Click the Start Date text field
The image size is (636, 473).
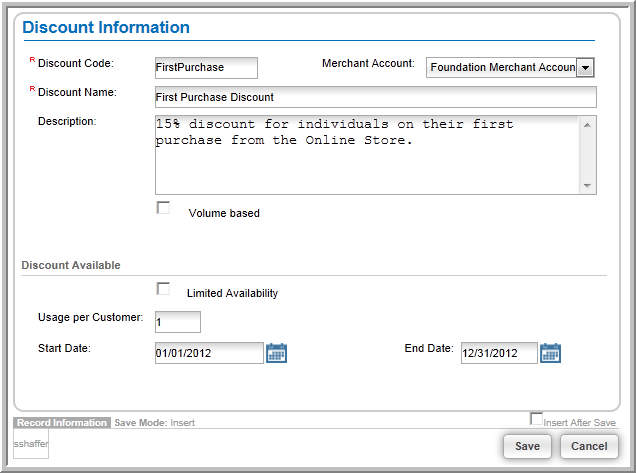click(209, 353)
